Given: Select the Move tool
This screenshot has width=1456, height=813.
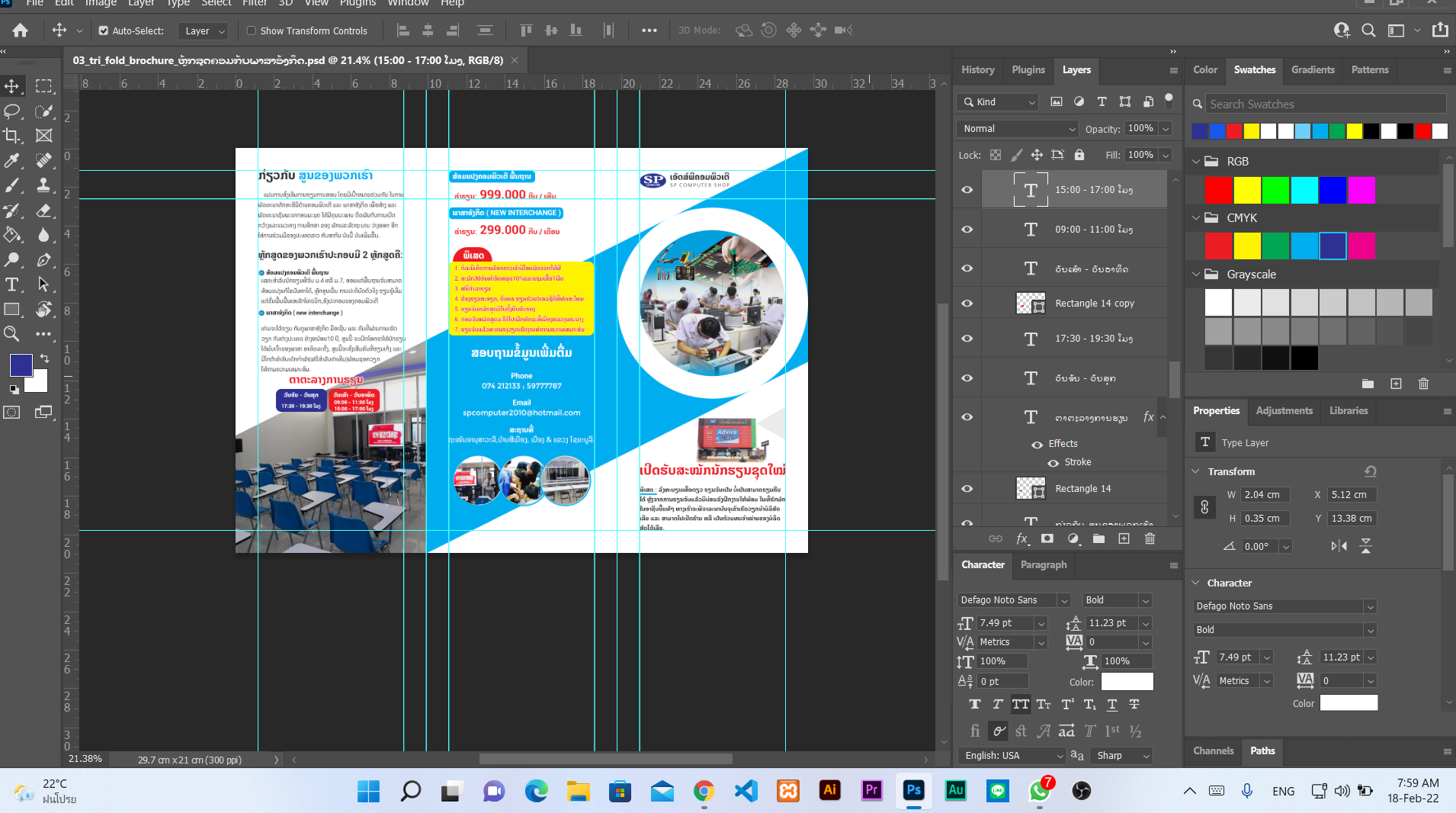Looking at the screenshot, I should pyautogui.click(x=12, y=85).
